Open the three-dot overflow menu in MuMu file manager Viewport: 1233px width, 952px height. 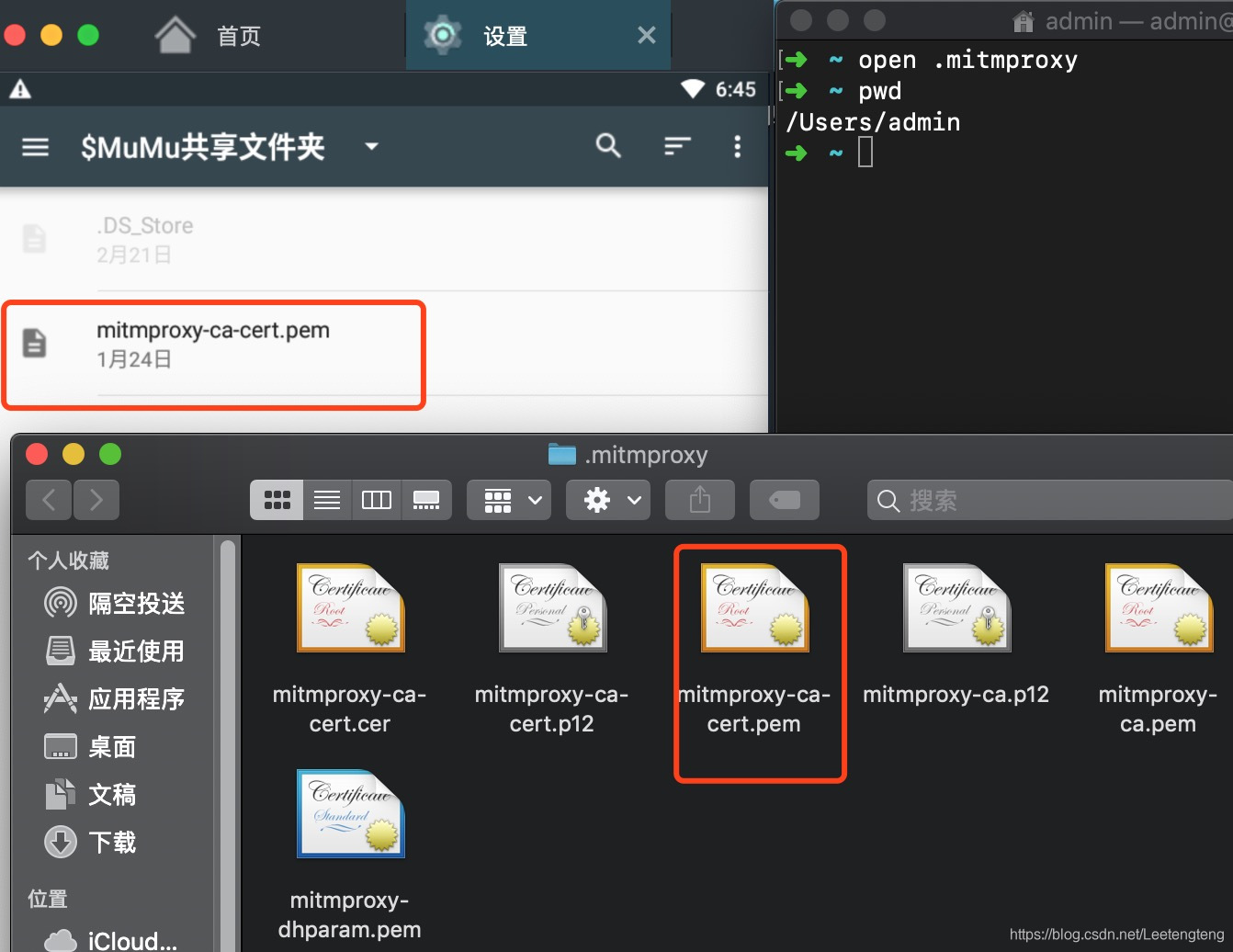click(737, 146)
